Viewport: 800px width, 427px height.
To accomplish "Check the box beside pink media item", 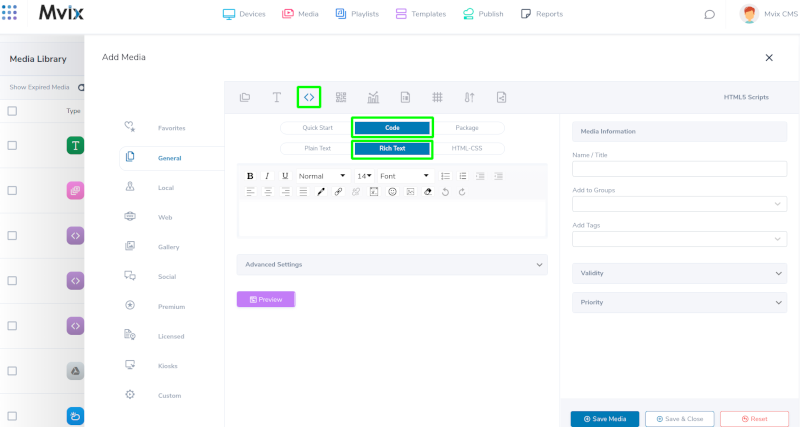I will point(12,190).
